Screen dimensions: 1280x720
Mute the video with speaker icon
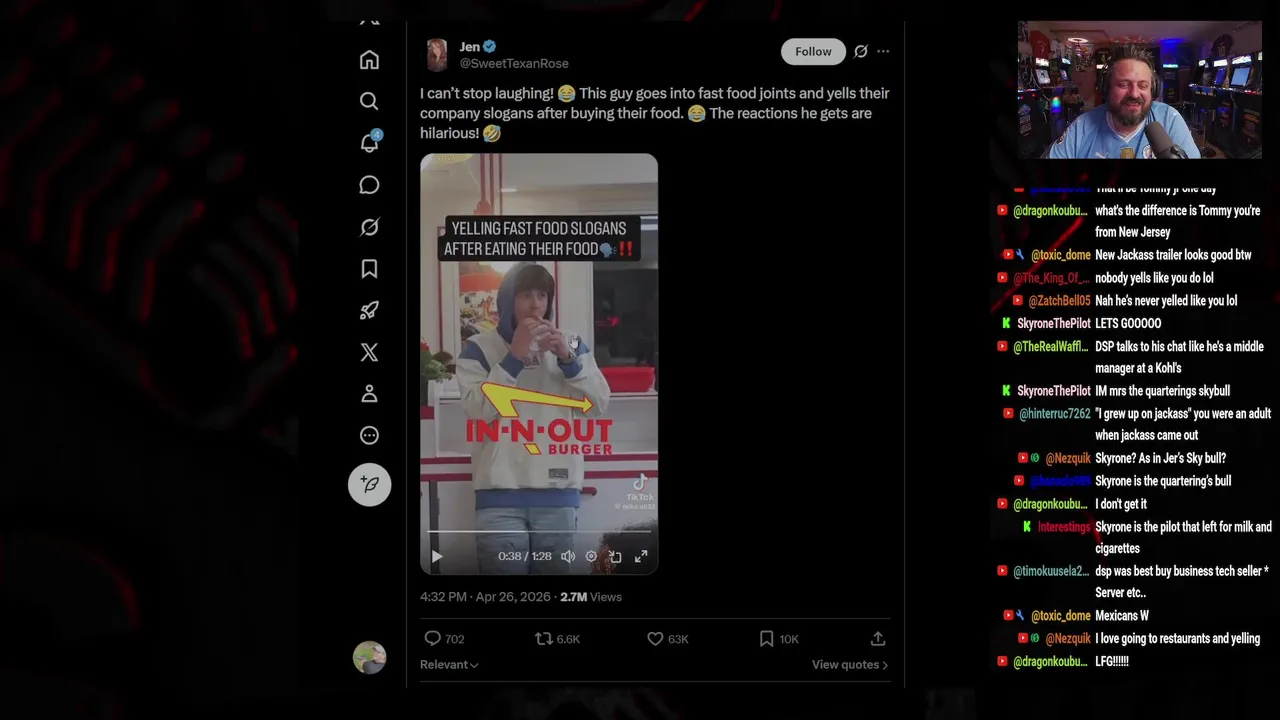(568, 556)
